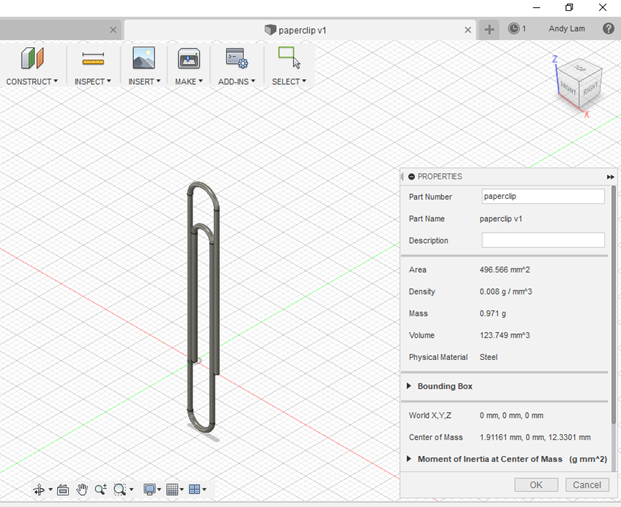This screenshot has height=507, width=621.
Task: Click the Select window selection icon
Action: [x=289, y=57]
